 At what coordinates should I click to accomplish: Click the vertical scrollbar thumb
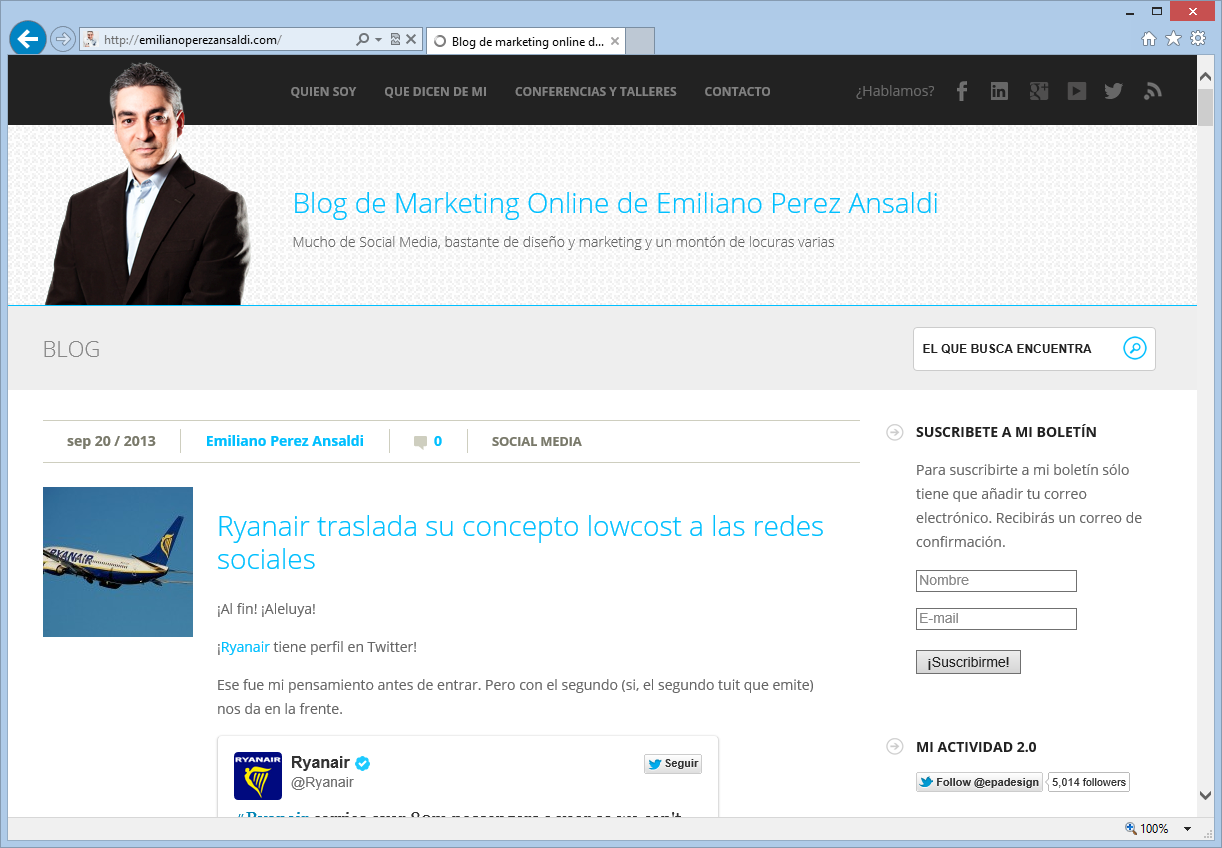[1205, 106]
